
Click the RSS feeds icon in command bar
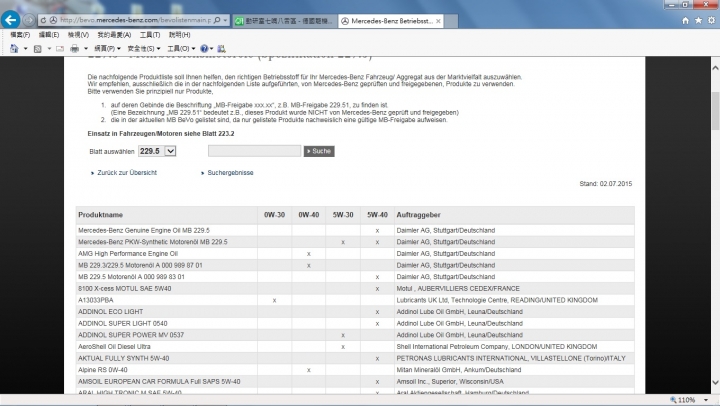pos(38,49)
